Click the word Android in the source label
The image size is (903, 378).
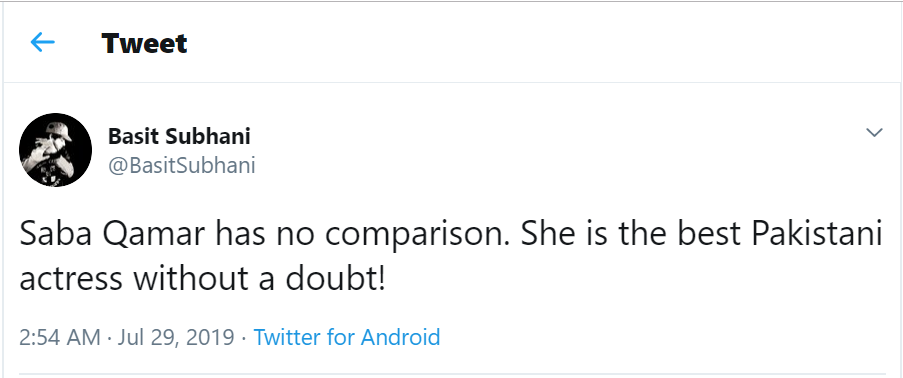tap(400, 337)
